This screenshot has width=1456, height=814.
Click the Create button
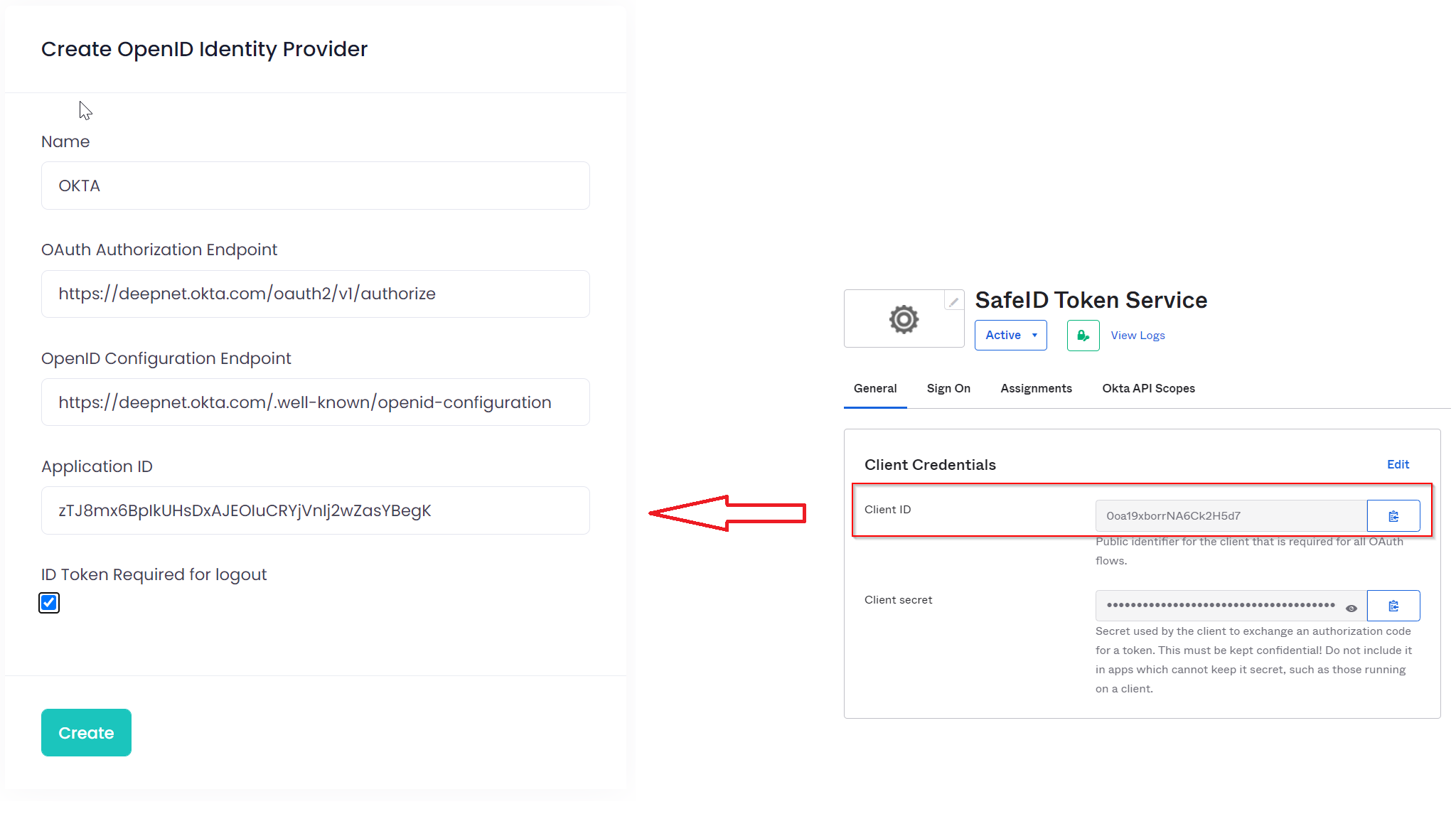[x=86, y=732]
